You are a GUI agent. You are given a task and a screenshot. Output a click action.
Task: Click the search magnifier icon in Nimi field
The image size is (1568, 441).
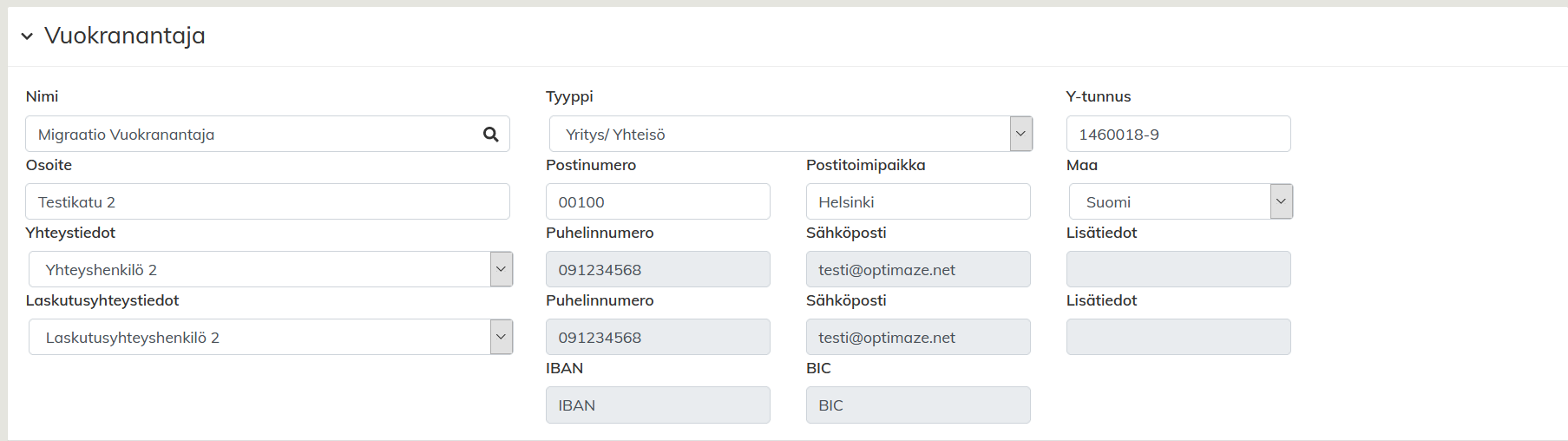(490, 135)
